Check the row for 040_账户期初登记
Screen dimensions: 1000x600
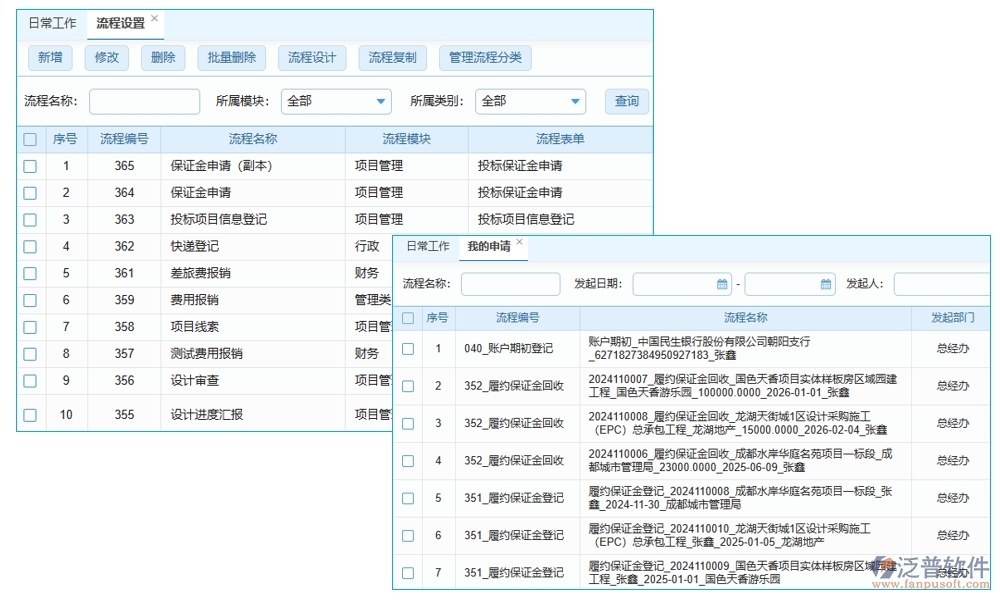[x=409, y=349]
